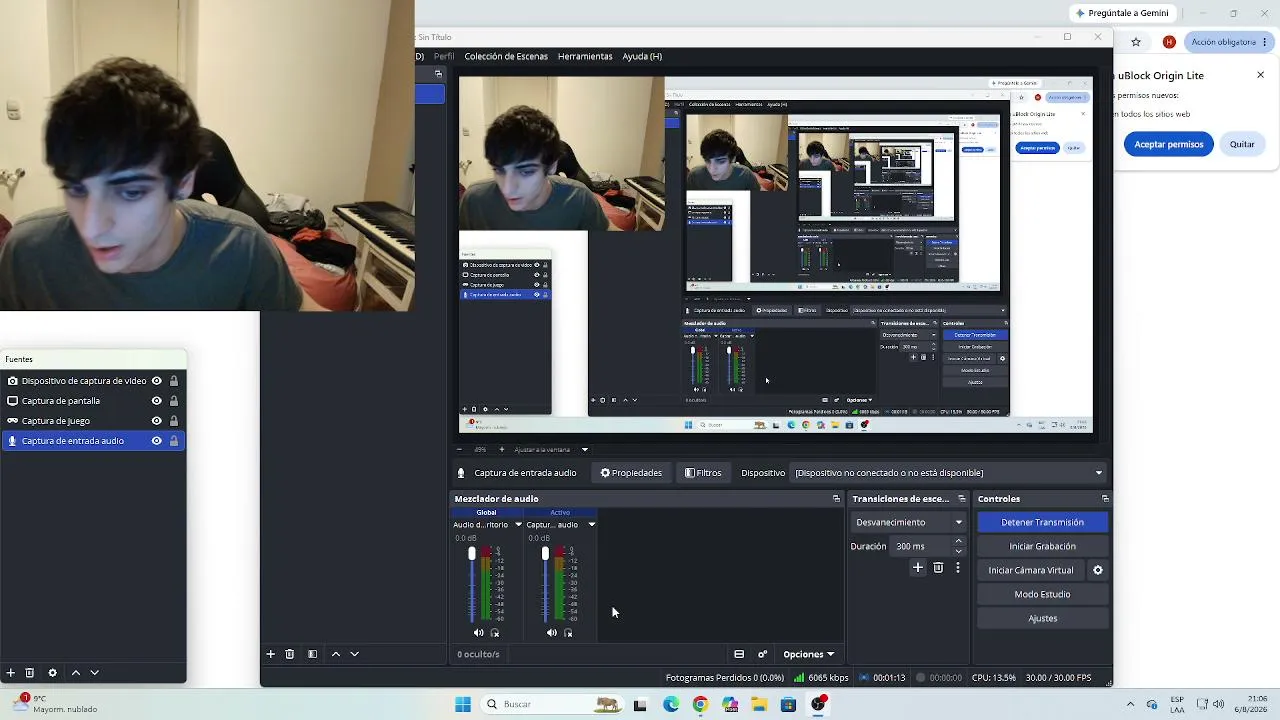Lock Dispositivo de captura de video source
The image size is (1280, 720).
click(174, 381)
